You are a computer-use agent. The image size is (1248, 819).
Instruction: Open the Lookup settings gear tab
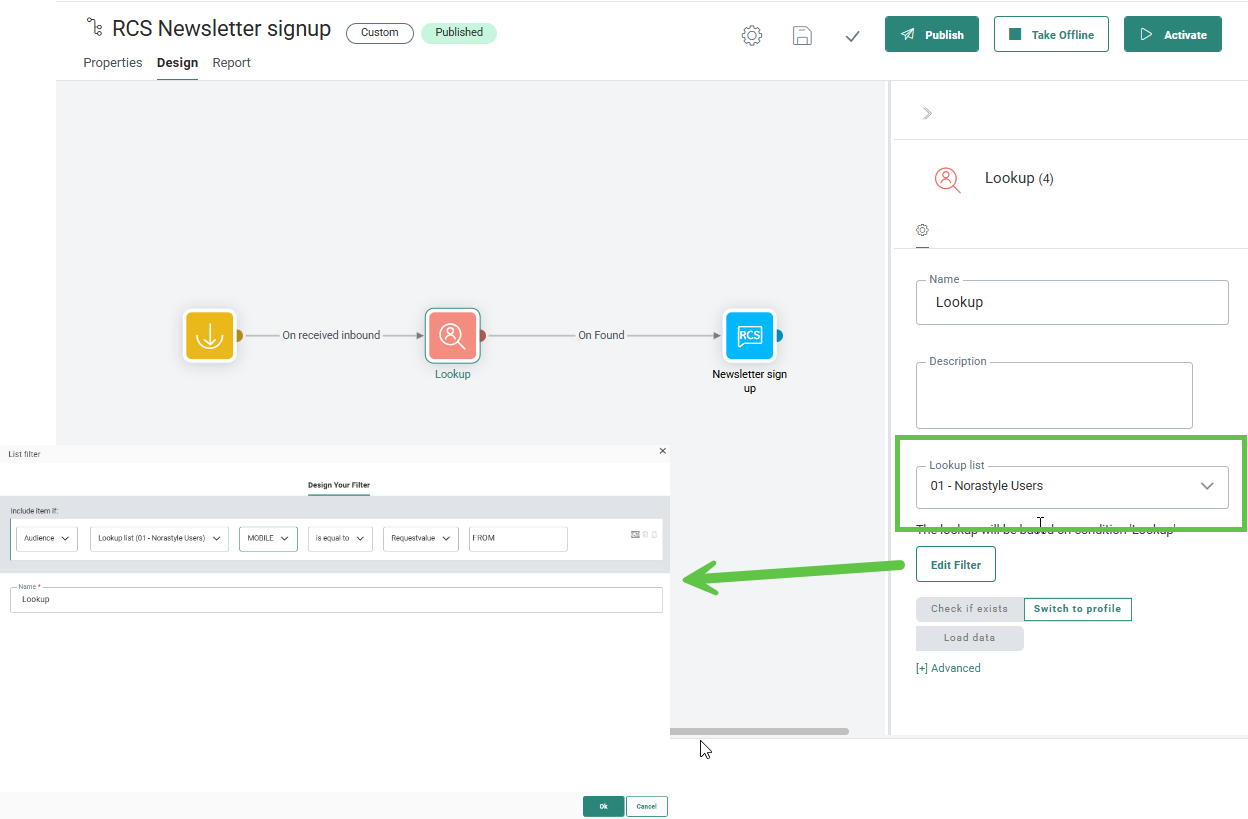tap(922, 230)
